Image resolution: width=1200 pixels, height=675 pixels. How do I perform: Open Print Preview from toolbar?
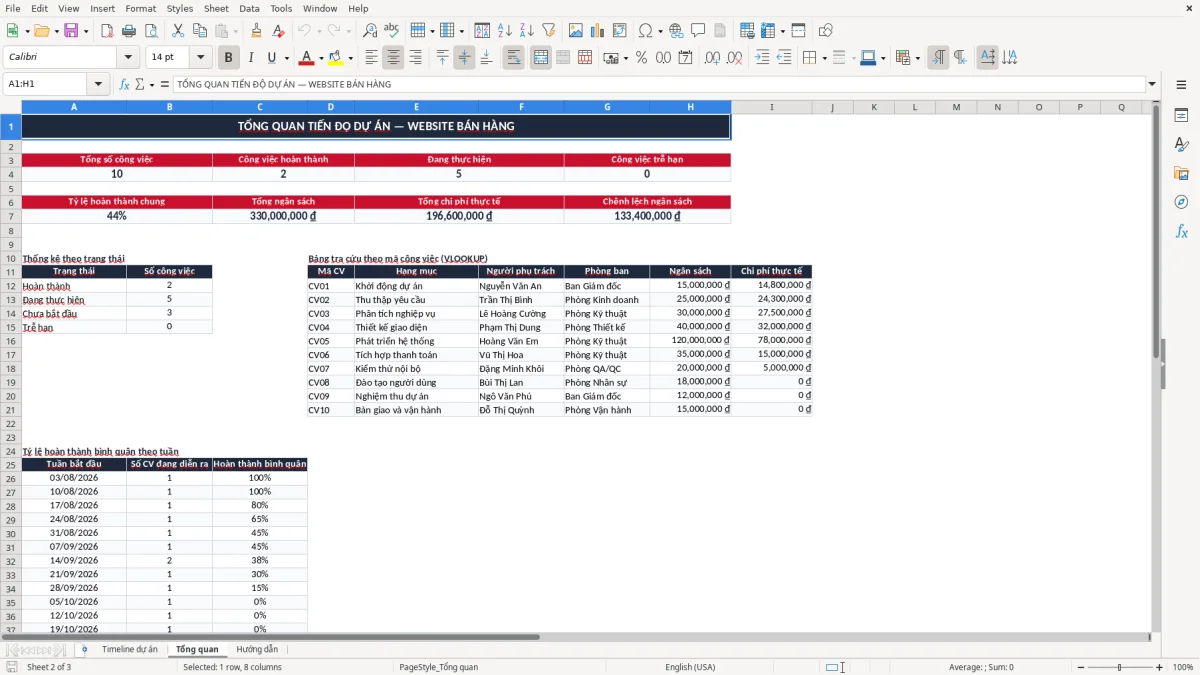tap(151, 31)
